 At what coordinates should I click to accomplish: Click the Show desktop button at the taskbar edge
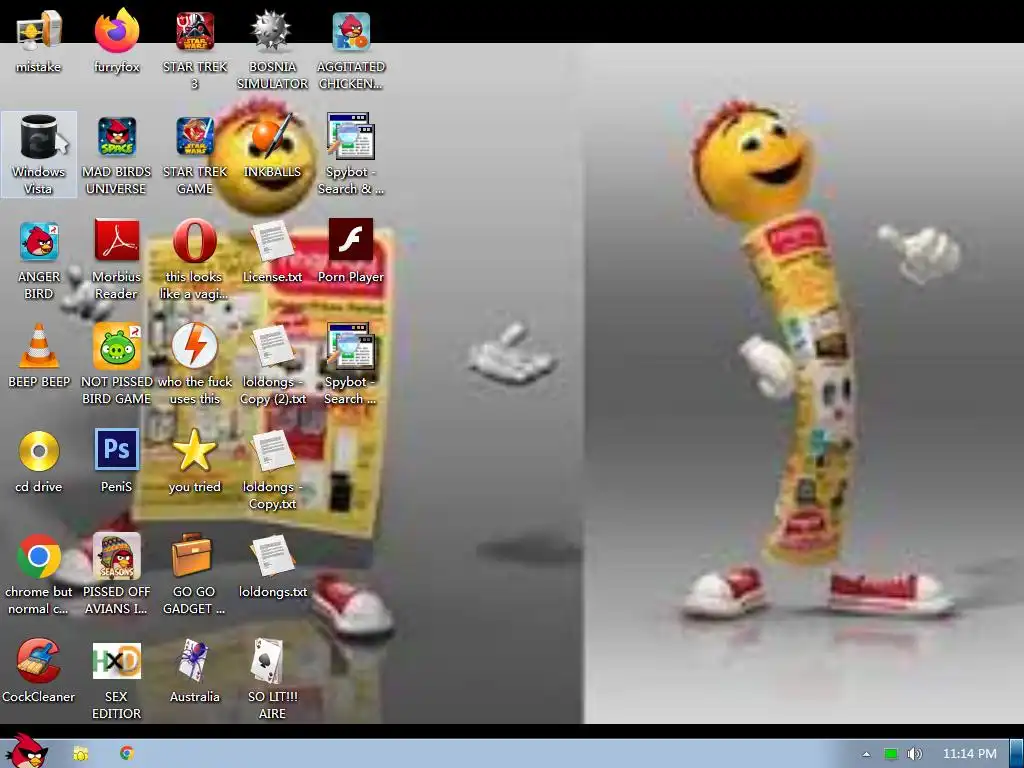1017,754
